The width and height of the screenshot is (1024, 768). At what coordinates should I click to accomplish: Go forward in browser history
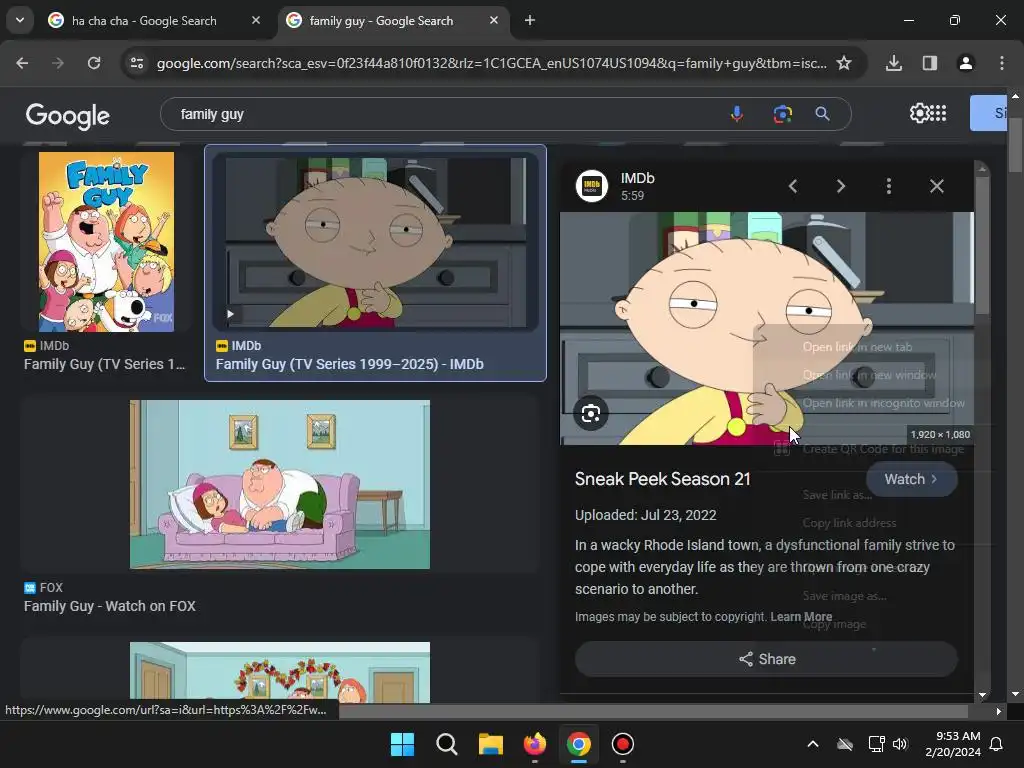pos(58,63)
